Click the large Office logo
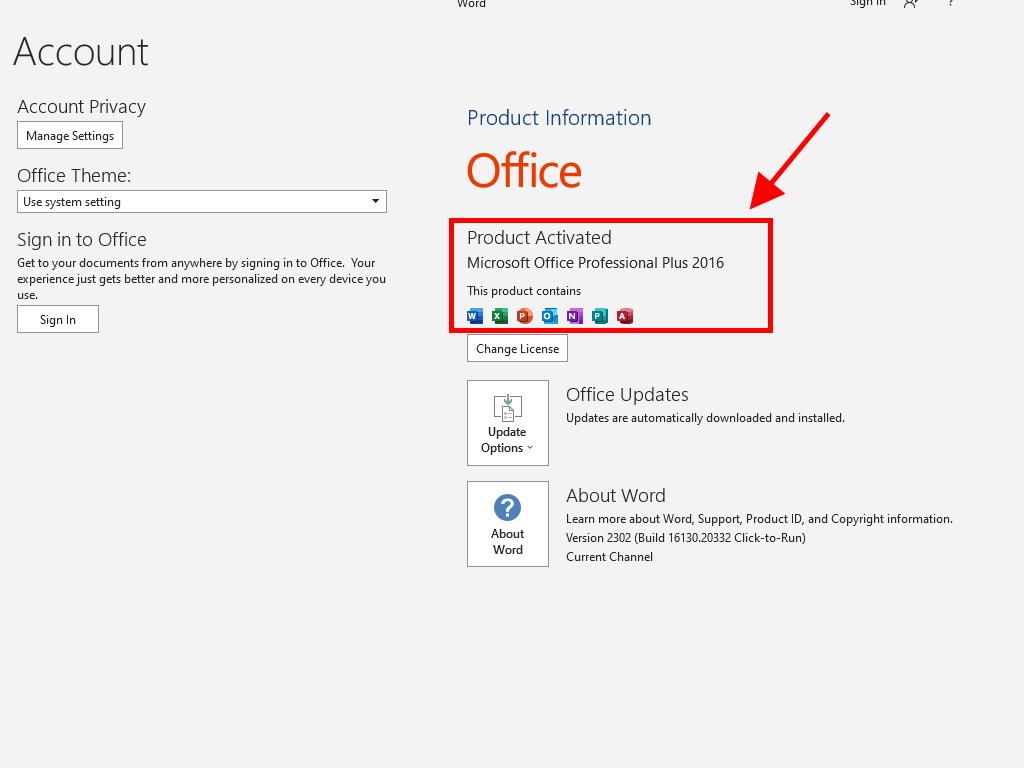This screenshot has width=1024, height=768. (524, 171)
